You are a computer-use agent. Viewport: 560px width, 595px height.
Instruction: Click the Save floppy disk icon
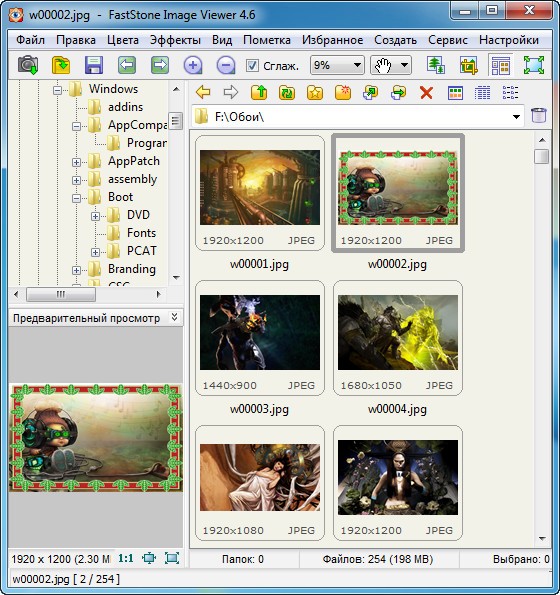(94, 65)
